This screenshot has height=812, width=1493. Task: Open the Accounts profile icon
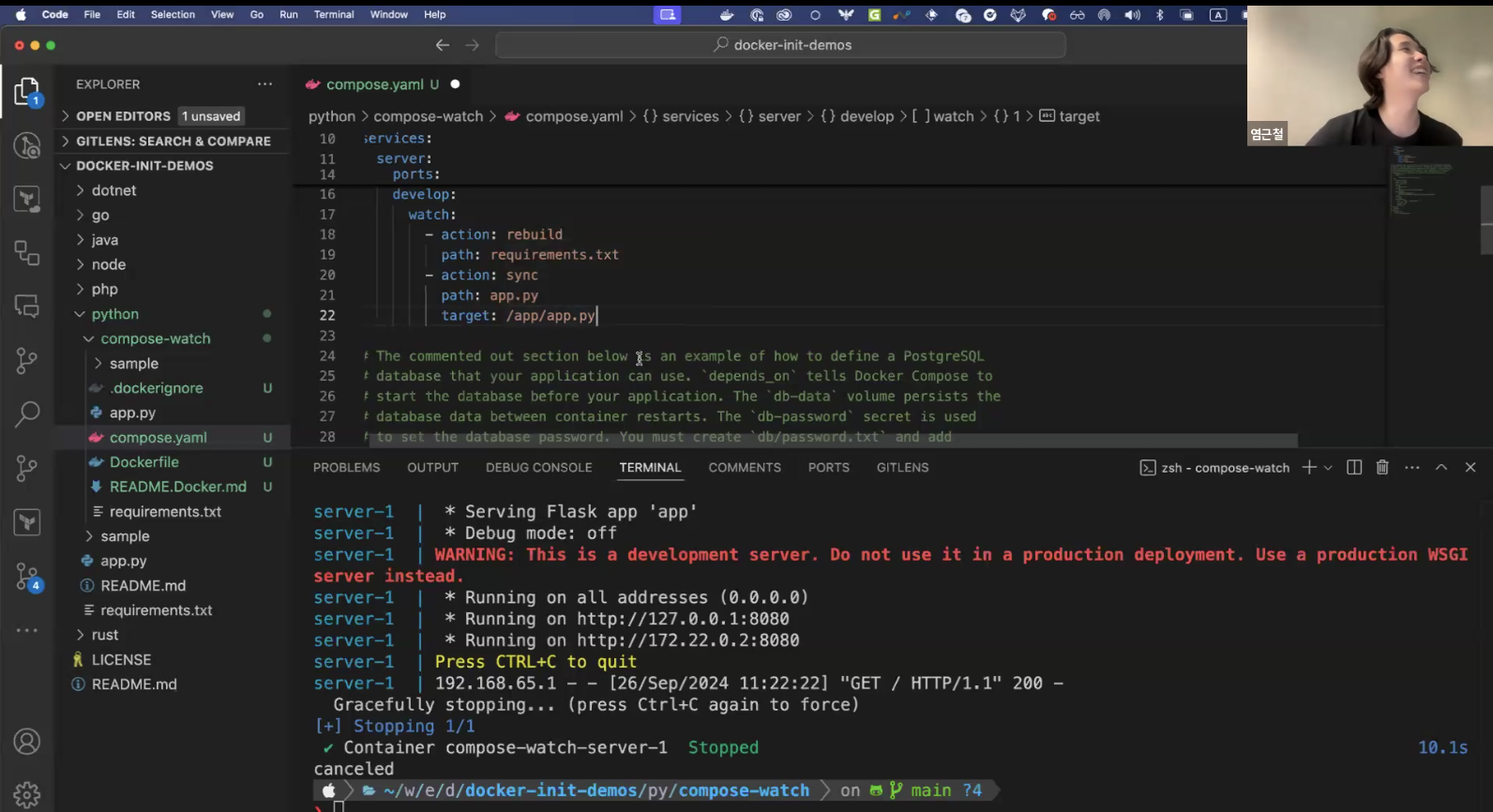[x=27, y=742]
